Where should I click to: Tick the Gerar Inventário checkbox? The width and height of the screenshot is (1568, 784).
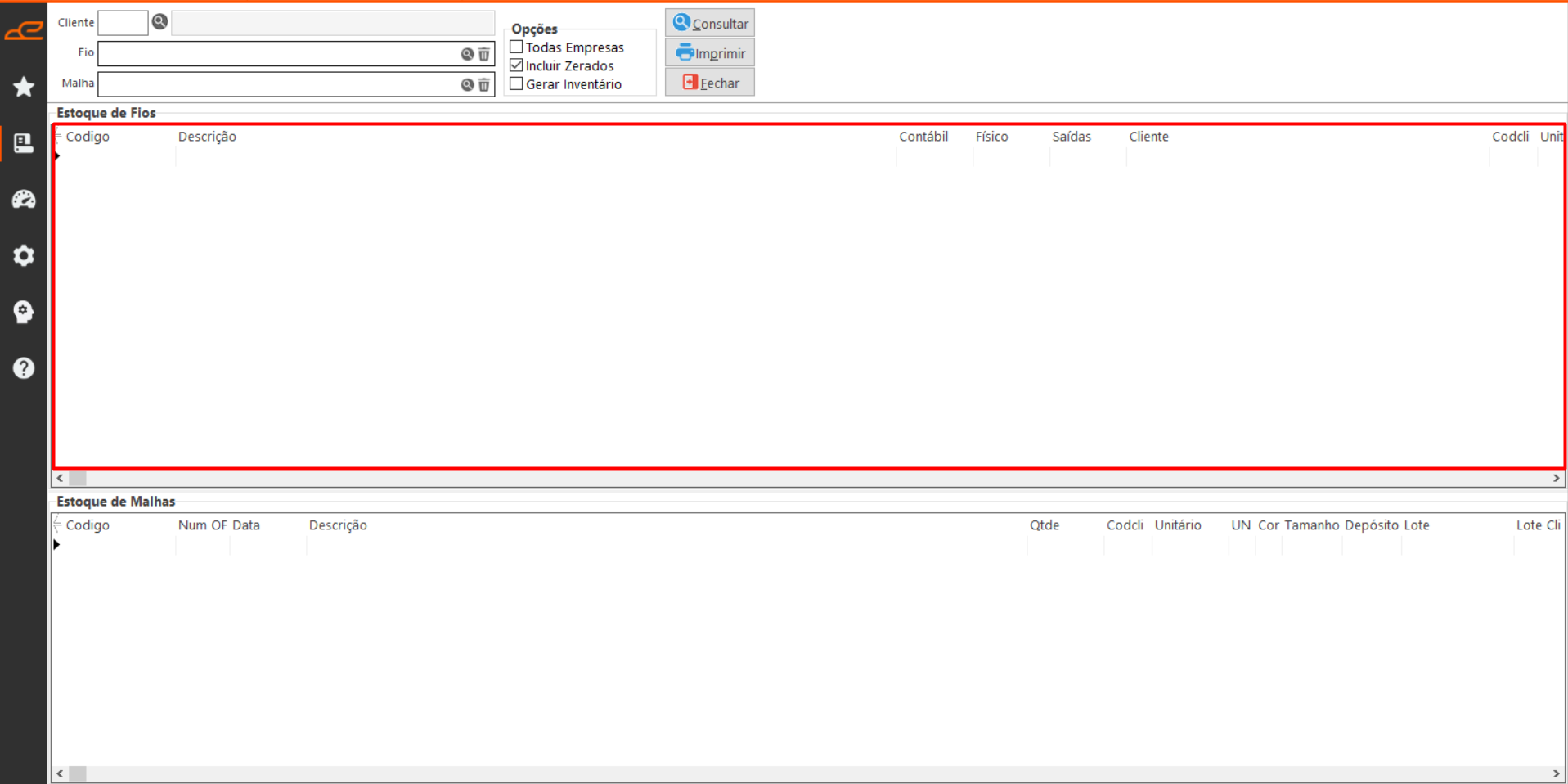[x=516, y=83]
